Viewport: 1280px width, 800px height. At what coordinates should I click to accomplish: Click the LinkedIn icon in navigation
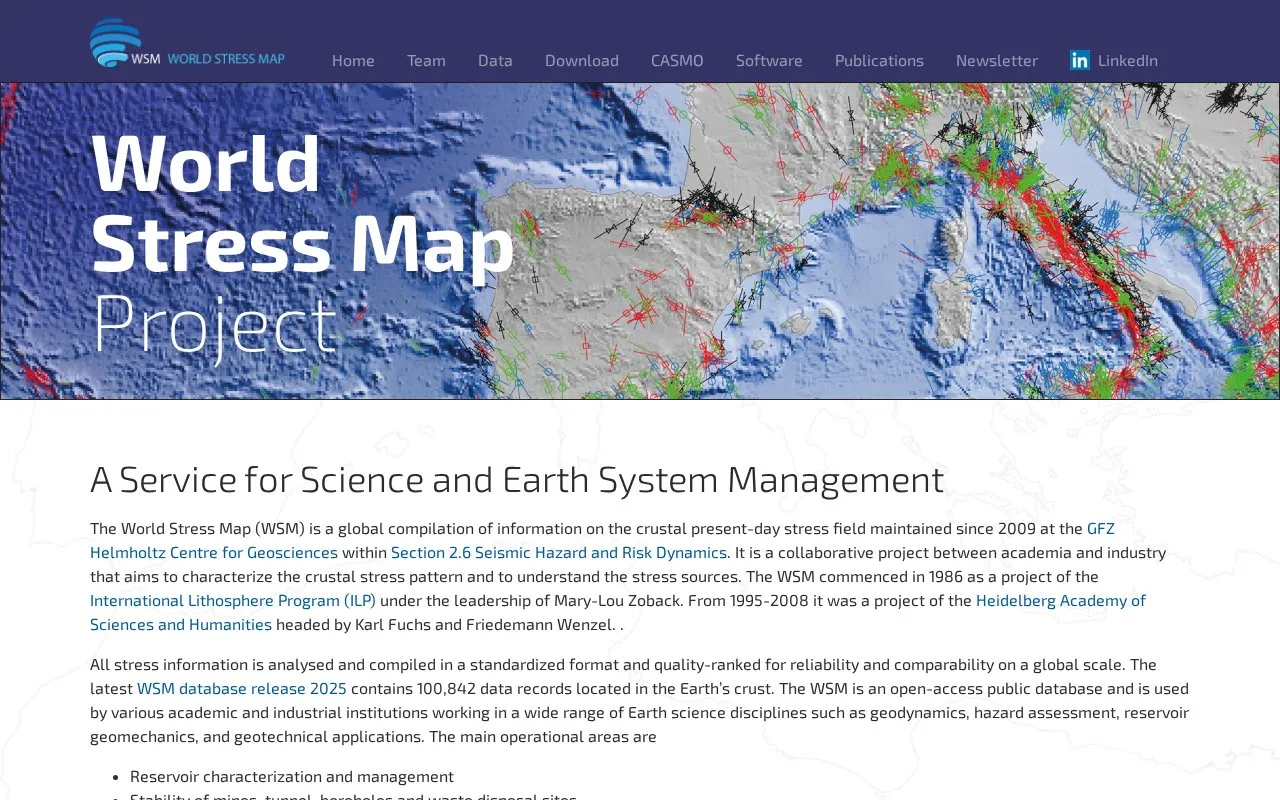pos(1080,60)
